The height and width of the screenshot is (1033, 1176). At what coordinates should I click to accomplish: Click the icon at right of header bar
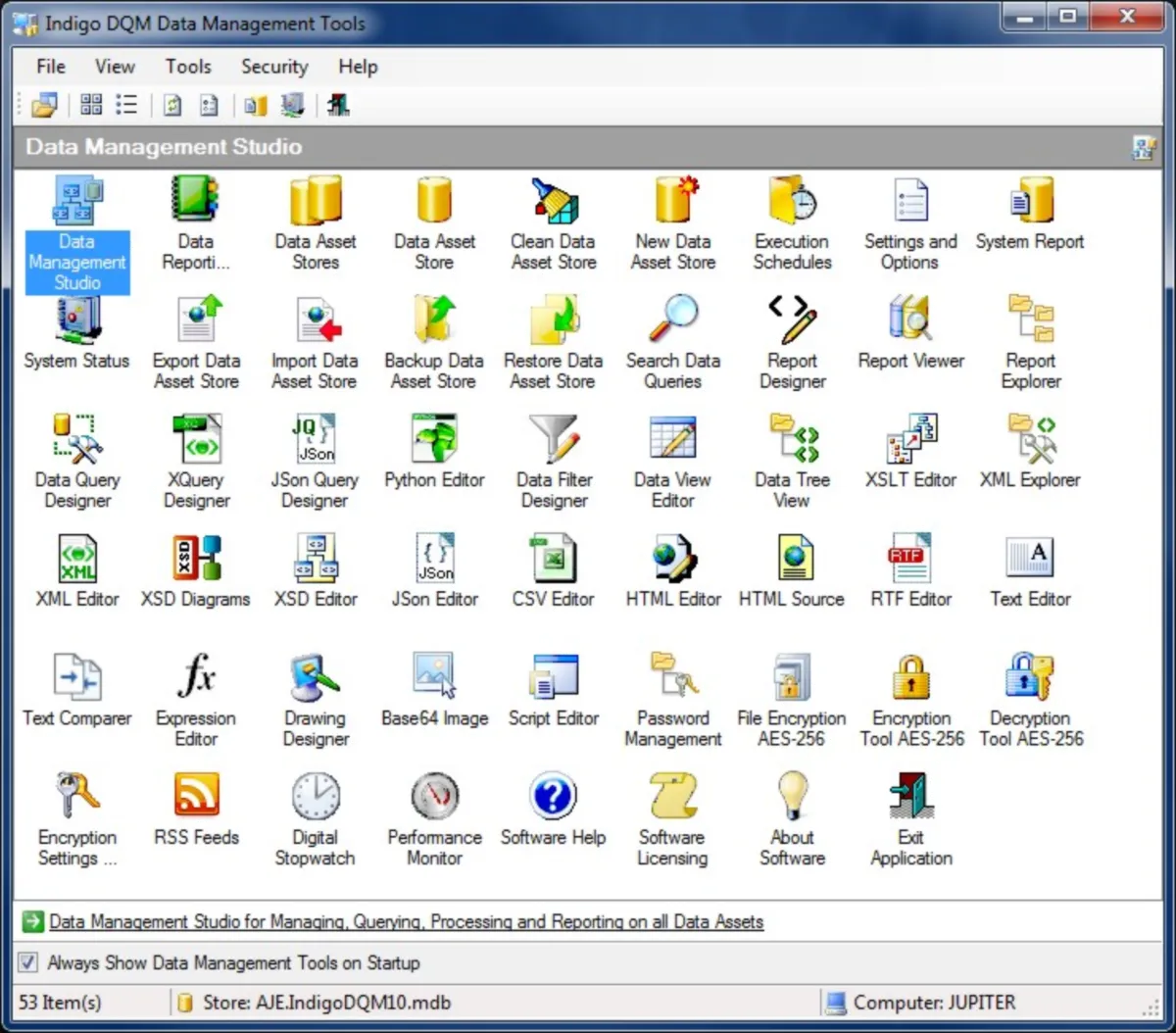pyautogui.click(x=1143, y=147)
